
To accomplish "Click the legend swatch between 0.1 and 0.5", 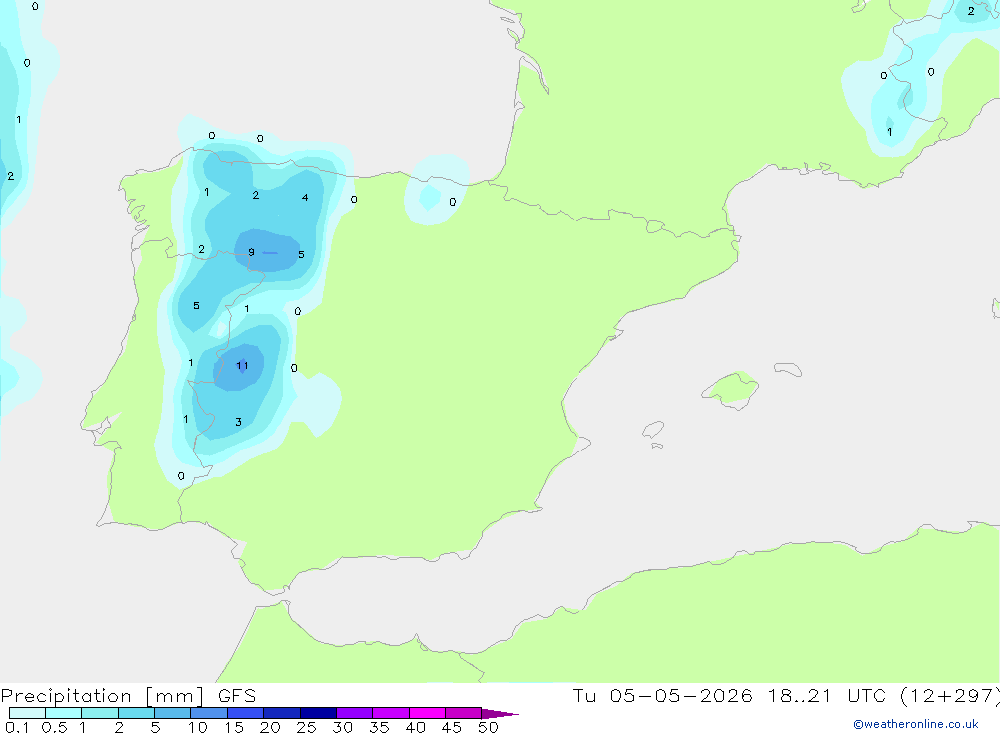I will click(x=27, y=713).
